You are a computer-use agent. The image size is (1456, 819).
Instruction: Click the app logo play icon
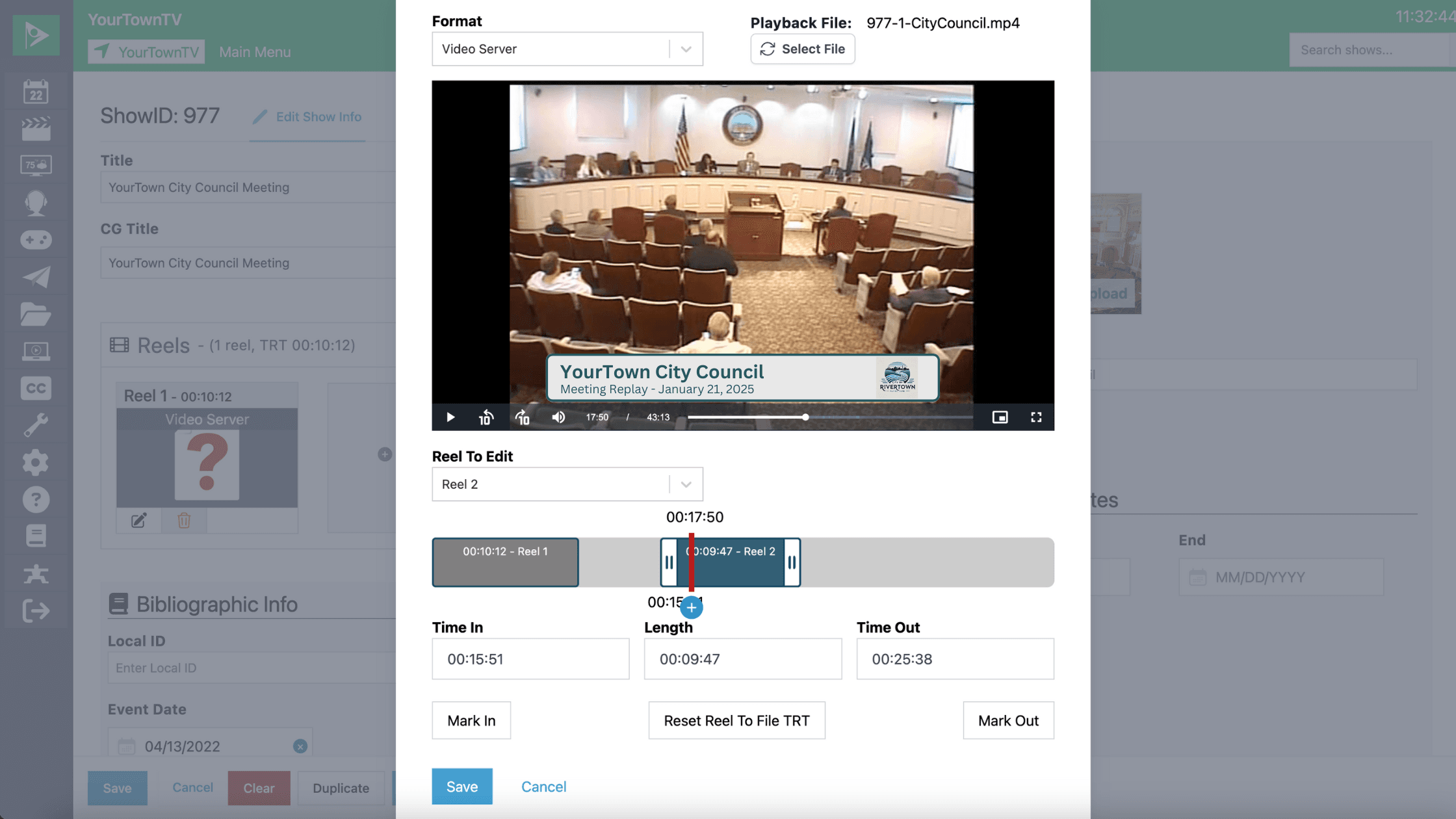[x=36, y=34]
